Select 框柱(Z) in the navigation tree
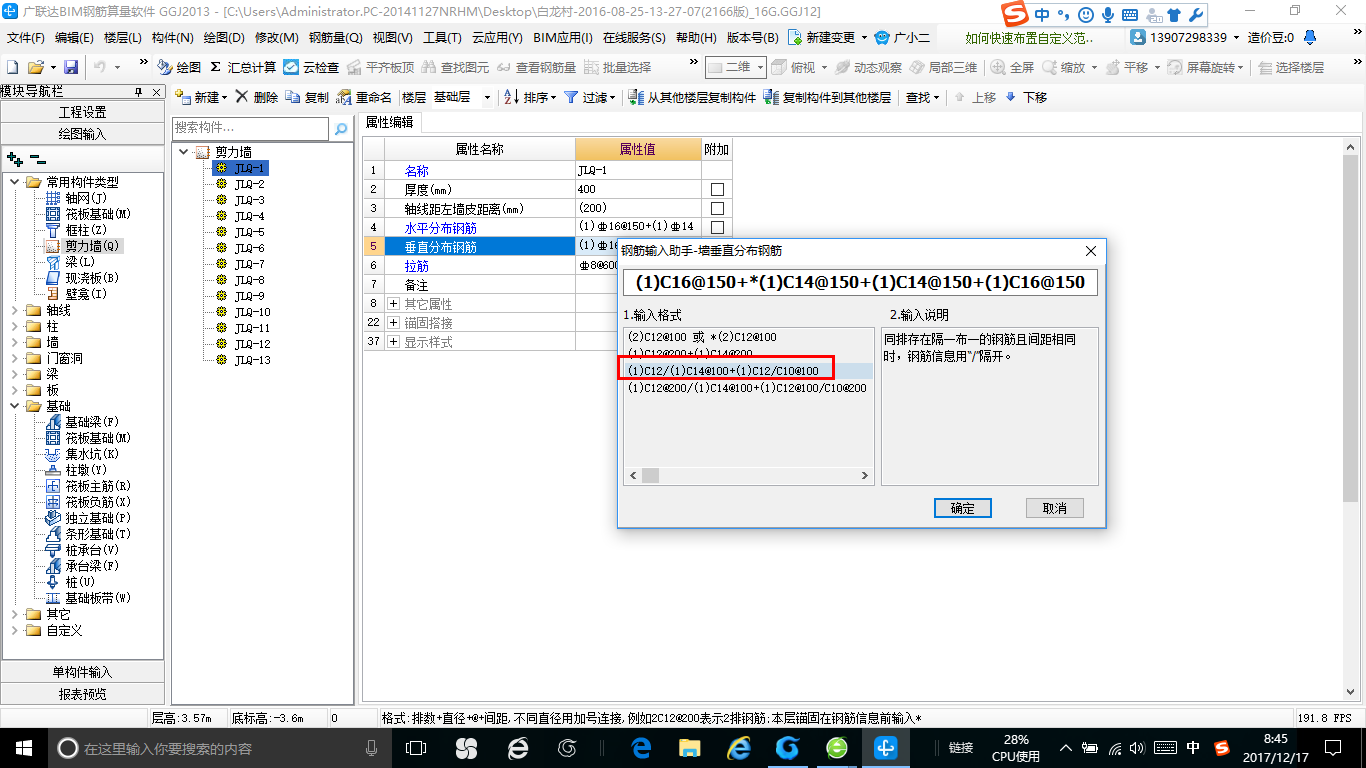The height and width of the screenshot is (768, 1366). 84,230
